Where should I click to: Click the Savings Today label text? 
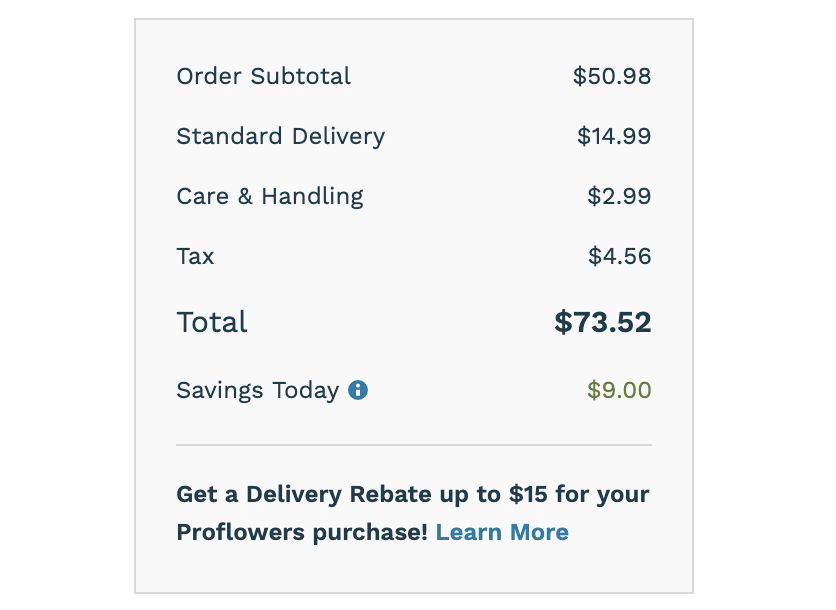pyautogui.click(x=258, y=390)
